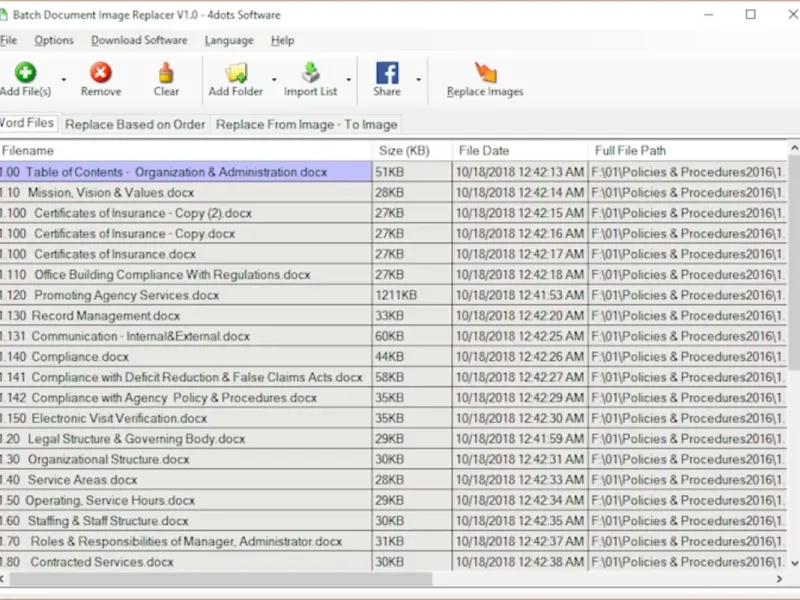Click the file list scroll down arrow

[794, 563]
